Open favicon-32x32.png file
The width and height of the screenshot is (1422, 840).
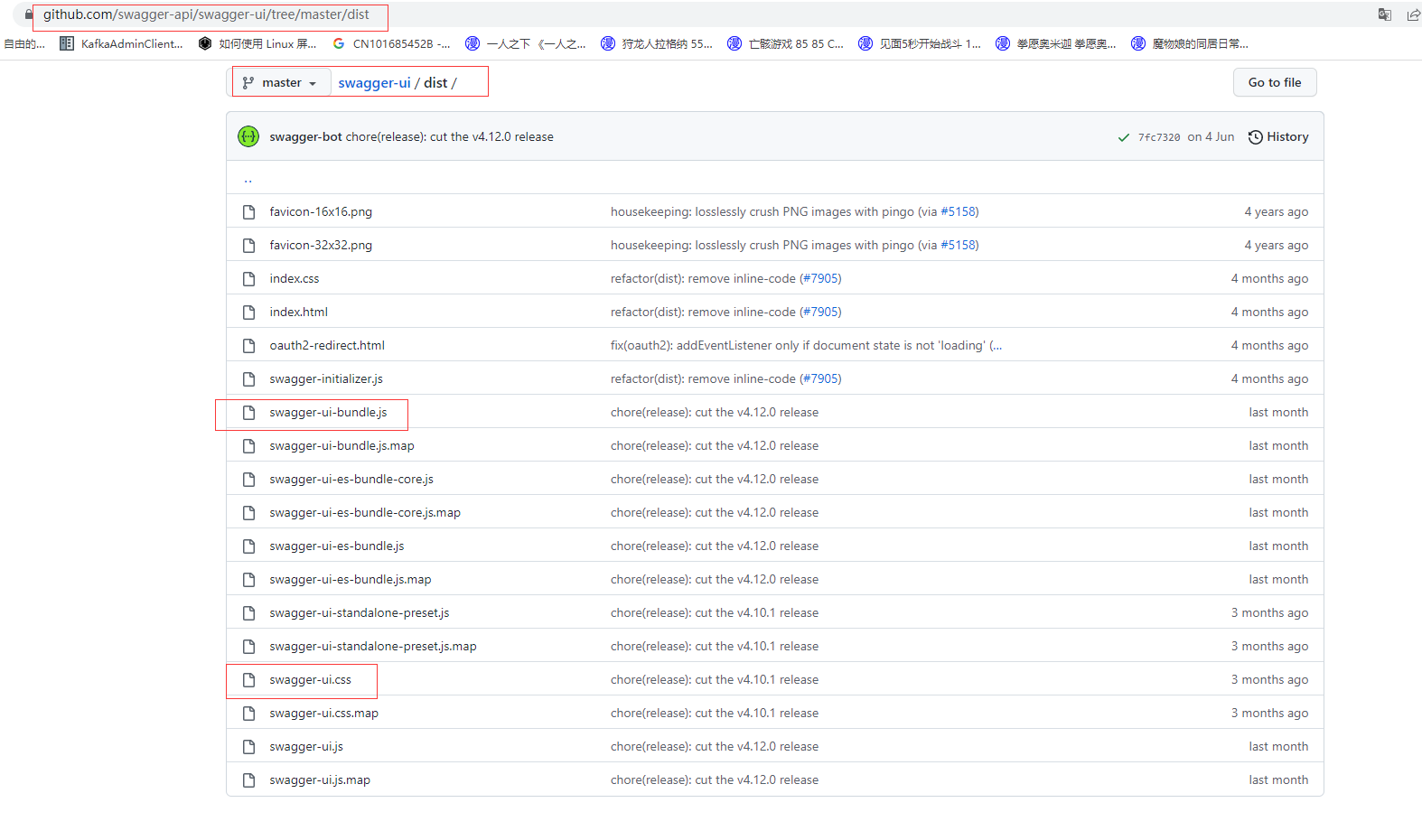(321, 246)
